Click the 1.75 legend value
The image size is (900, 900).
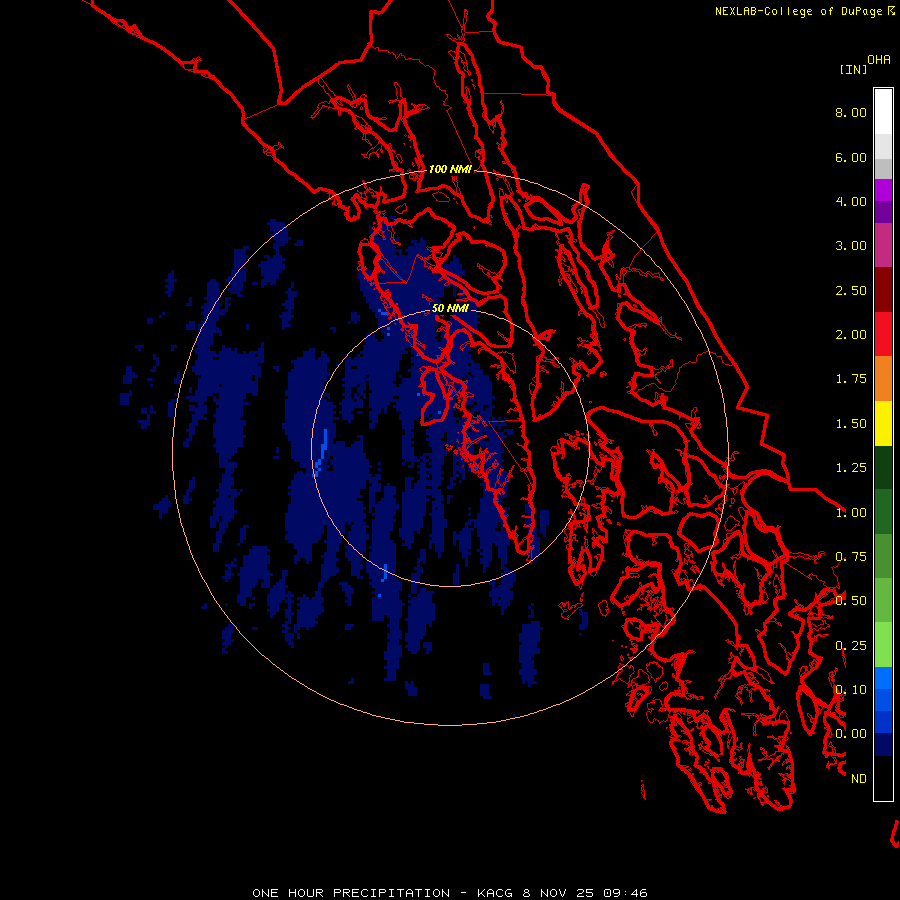[851, 379]
